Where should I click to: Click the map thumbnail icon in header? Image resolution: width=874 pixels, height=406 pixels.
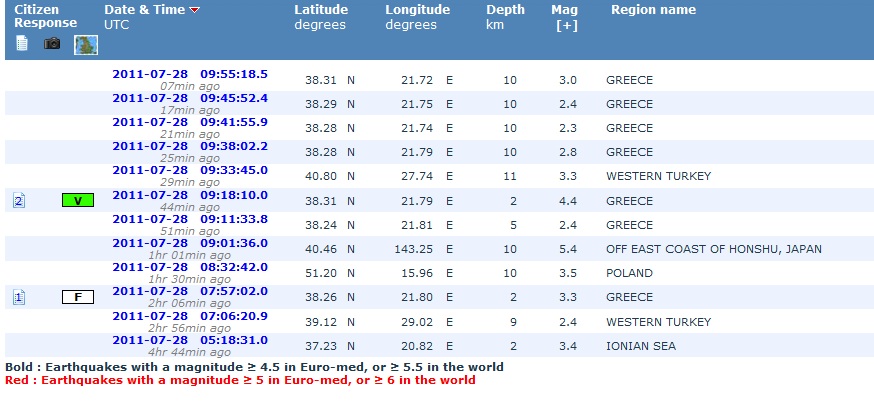(86, 45)
